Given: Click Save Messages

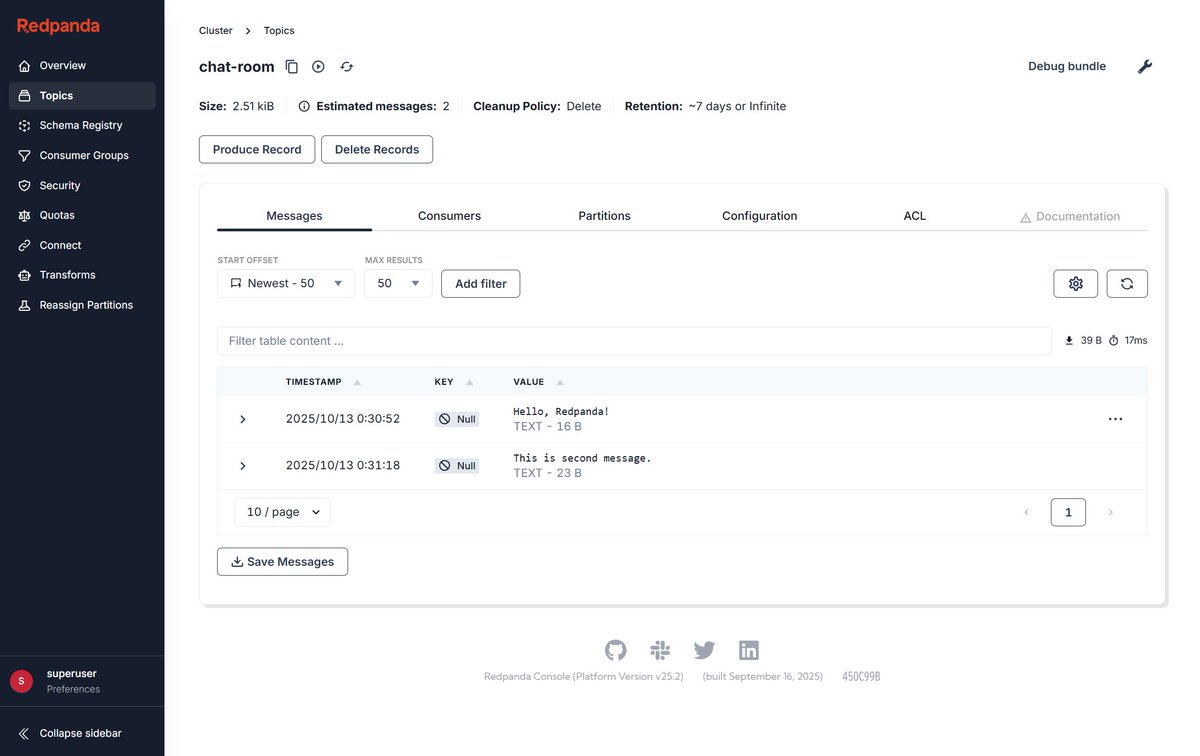Looking at the screenshot, I should [x=282, y=562].
